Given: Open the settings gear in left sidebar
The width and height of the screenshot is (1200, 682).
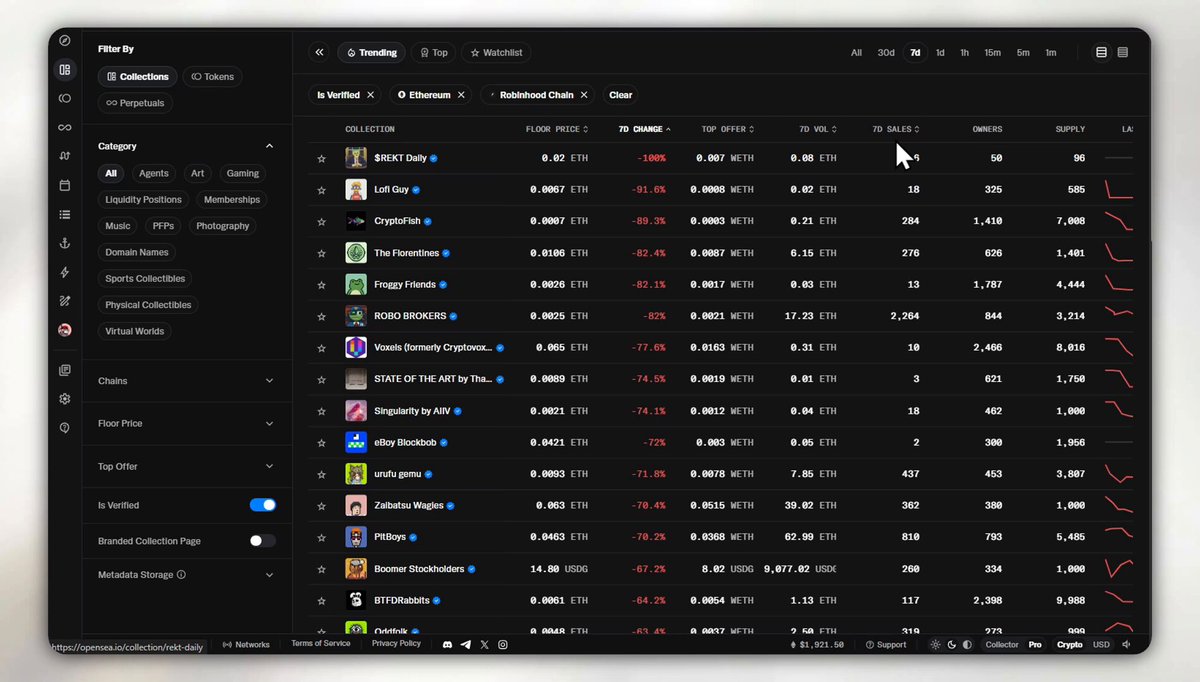Looking at the screenshot, I should coord(65,398).
